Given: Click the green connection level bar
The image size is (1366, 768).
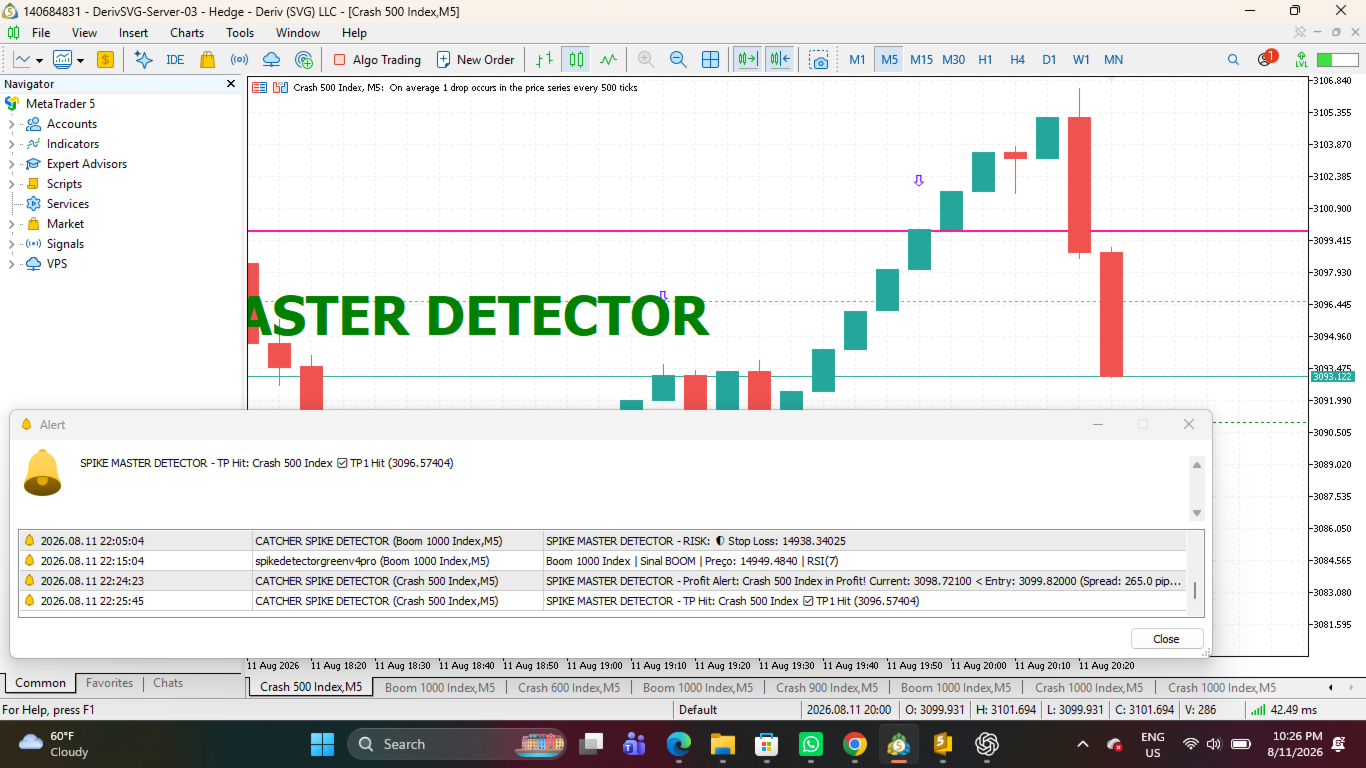Looking at the screenshot, I should (1337, 60).
